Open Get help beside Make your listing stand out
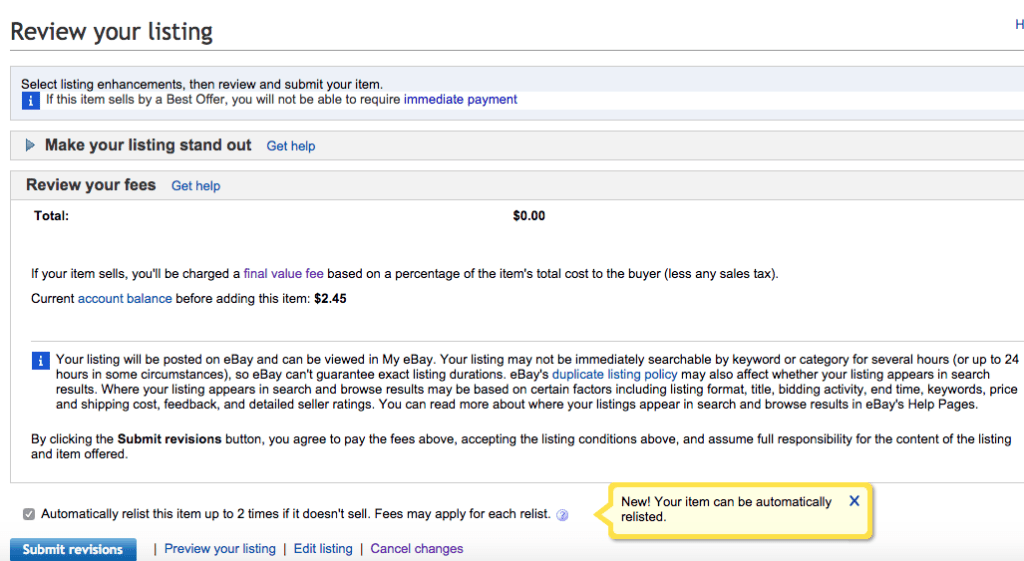 tap(290, 146)
